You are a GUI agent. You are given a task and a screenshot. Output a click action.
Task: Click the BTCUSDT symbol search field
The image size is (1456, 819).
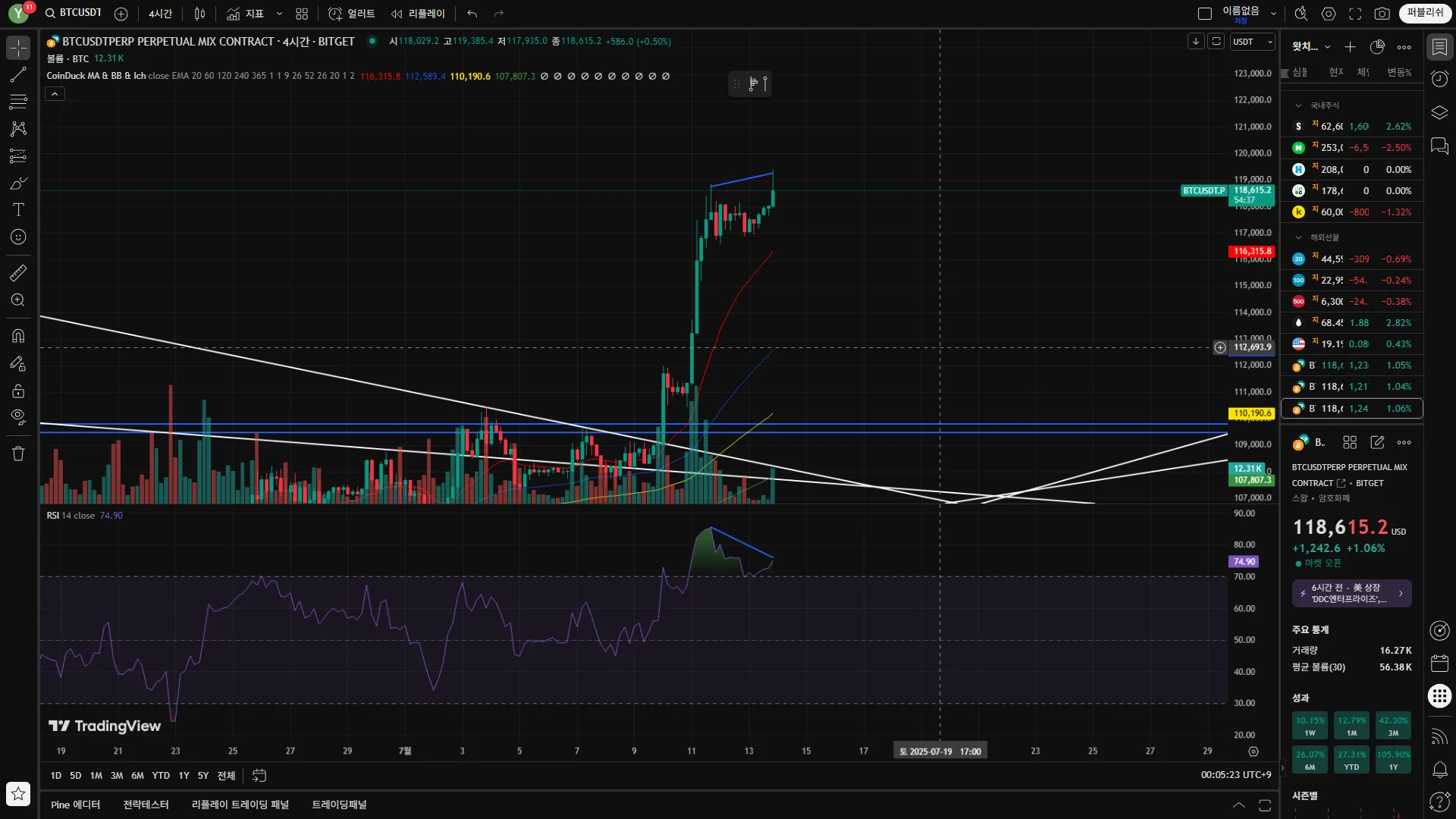(80, 13)
